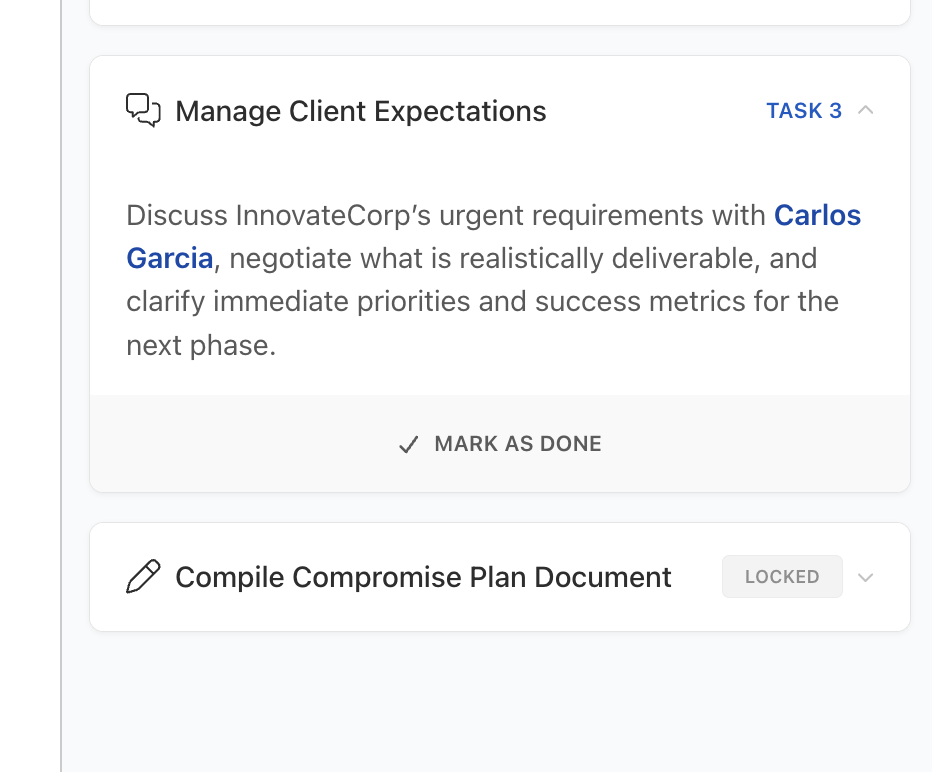Click the gray footer left of Mark as Done

[240, 444]
